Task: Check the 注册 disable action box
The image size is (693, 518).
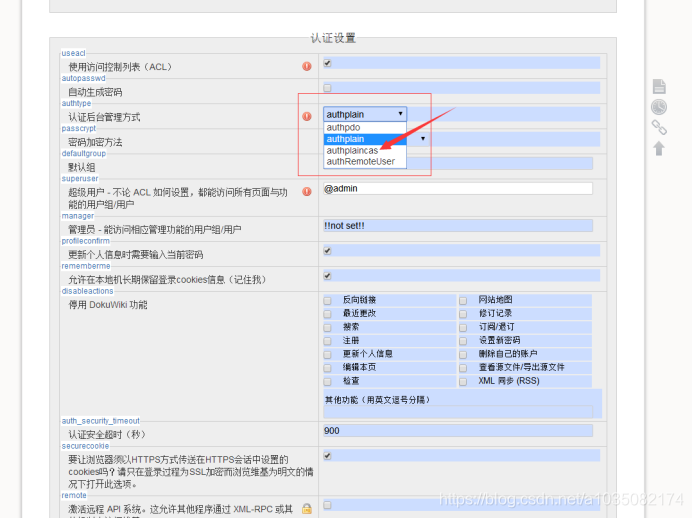Action: click(x=327, y=341)
